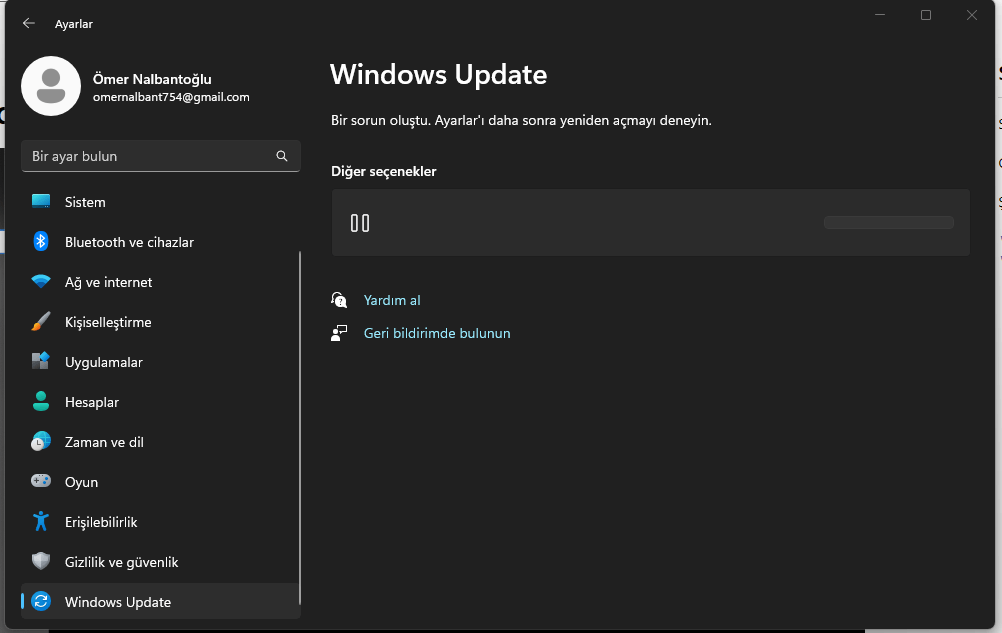Click the sidebar vertical scrollbar

(300, 428)
